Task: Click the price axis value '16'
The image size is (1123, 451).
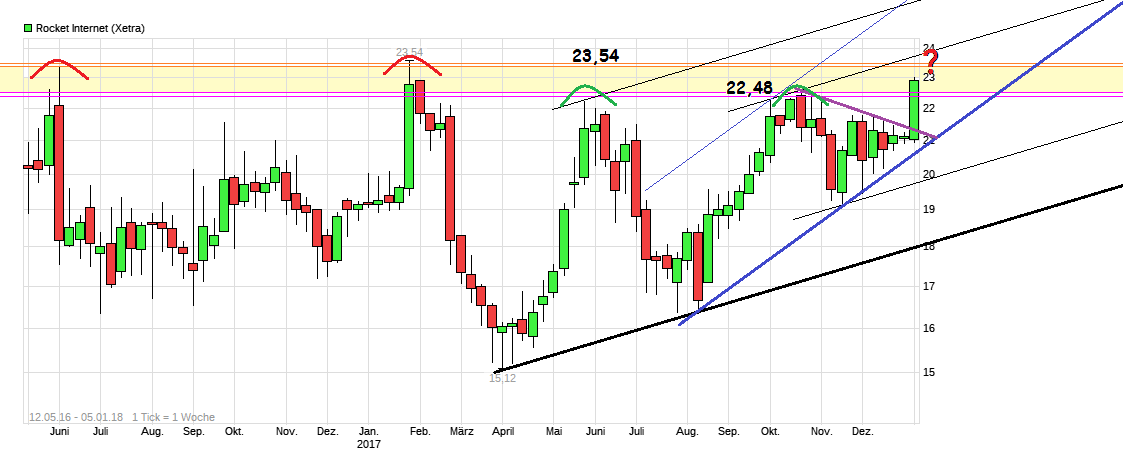Action: (x=929, y=329)
